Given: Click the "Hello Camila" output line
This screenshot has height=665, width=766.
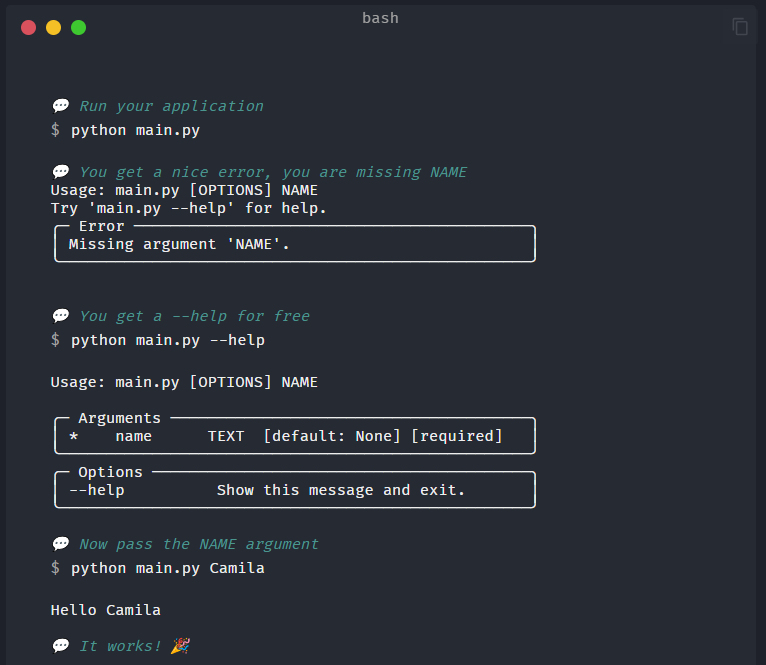Looking at the screenshot, I should pos(105,610).
